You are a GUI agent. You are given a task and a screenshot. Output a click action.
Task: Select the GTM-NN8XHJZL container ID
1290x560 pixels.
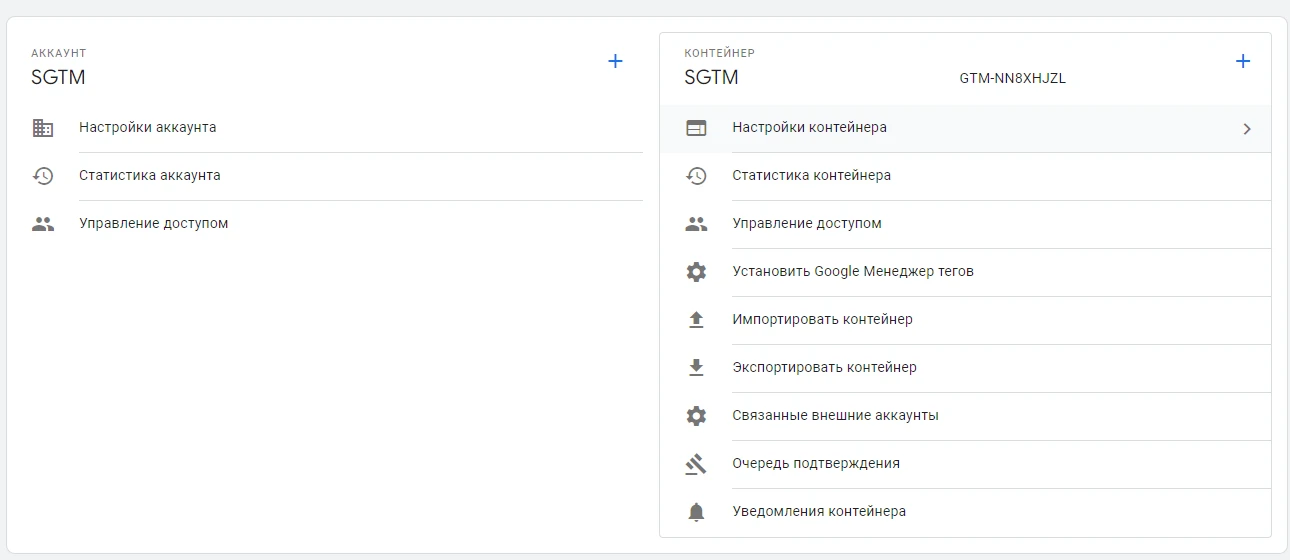pos(1012,79)
